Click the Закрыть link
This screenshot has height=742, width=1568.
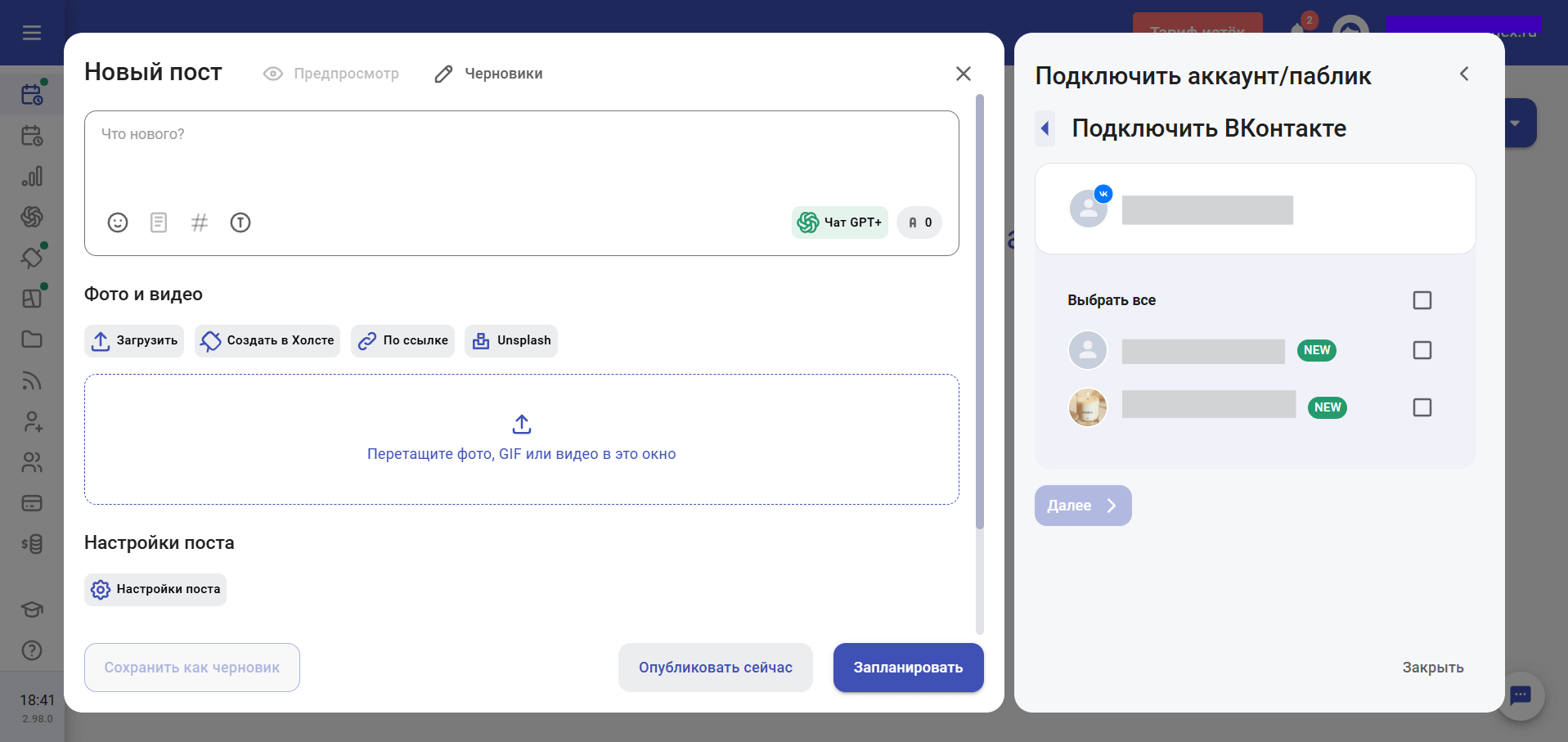(x=1433, y=668)
